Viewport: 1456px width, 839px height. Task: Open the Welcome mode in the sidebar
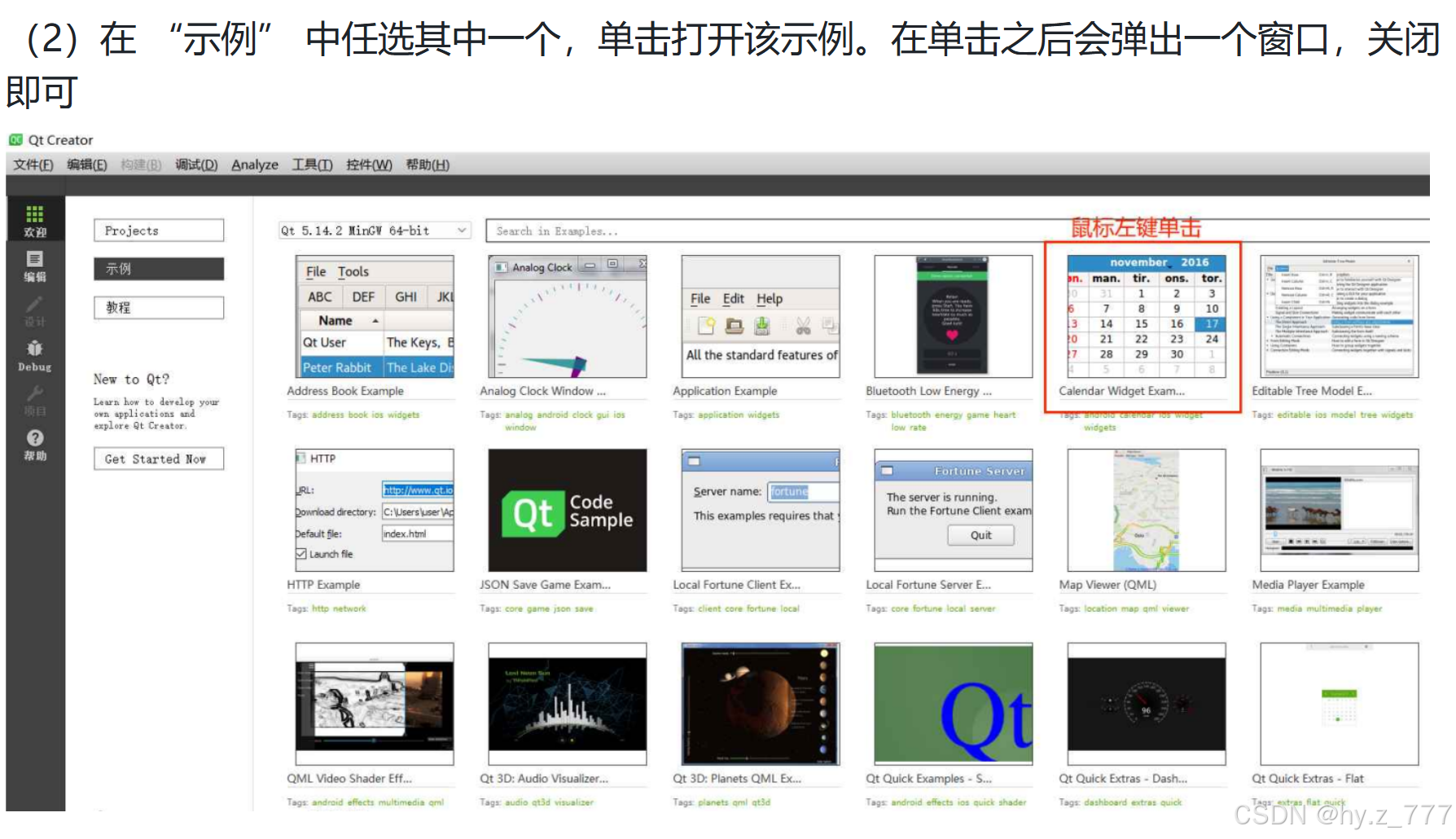[x=35, y=221]
